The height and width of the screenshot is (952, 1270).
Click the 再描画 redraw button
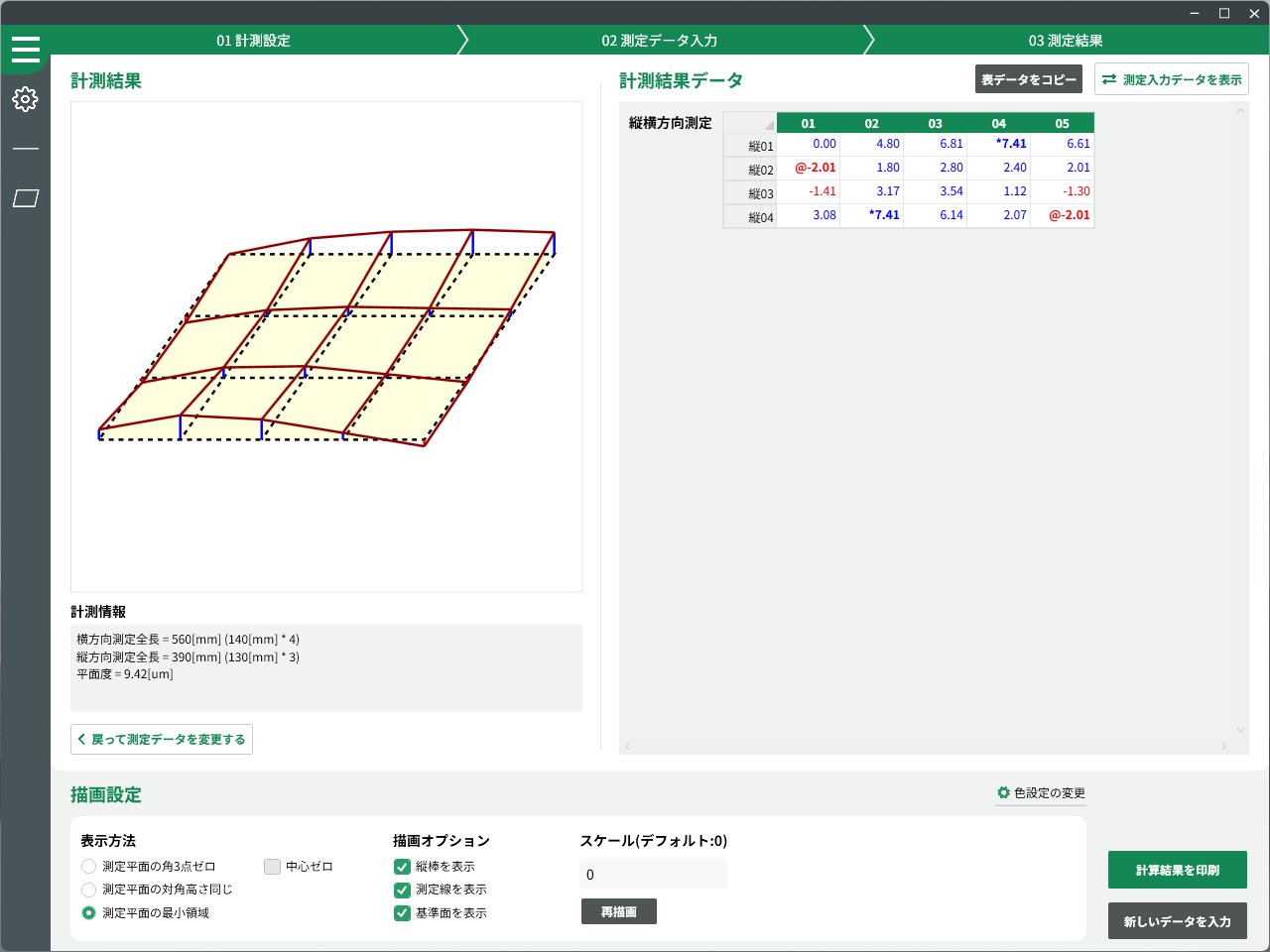pyautogui.click(x=618, y=911)
